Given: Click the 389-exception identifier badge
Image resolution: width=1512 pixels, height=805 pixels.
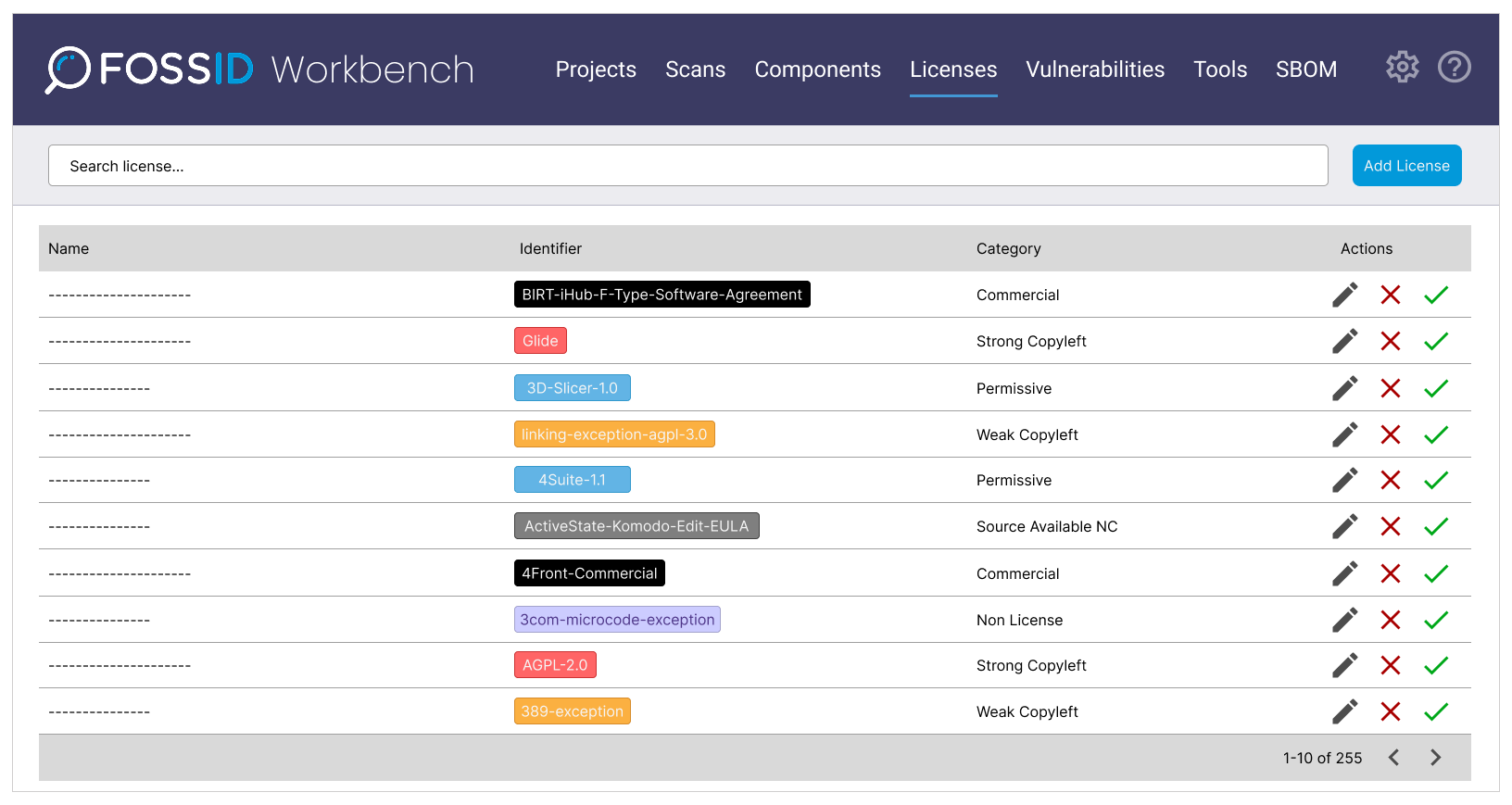Looking at the screenshot, I should (573, 711).
